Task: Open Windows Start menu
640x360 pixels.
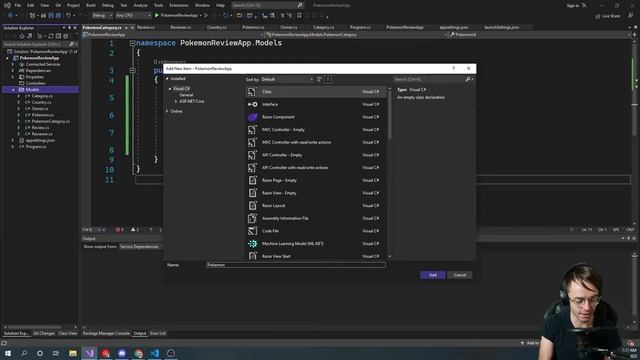Action: [x=8, y=353]
